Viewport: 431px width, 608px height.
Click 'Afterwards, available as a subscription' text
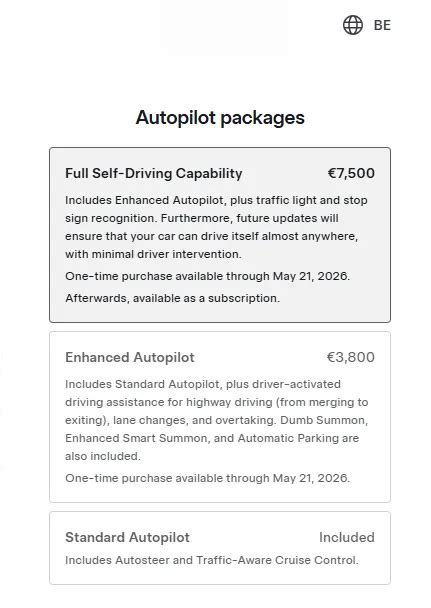172,298
